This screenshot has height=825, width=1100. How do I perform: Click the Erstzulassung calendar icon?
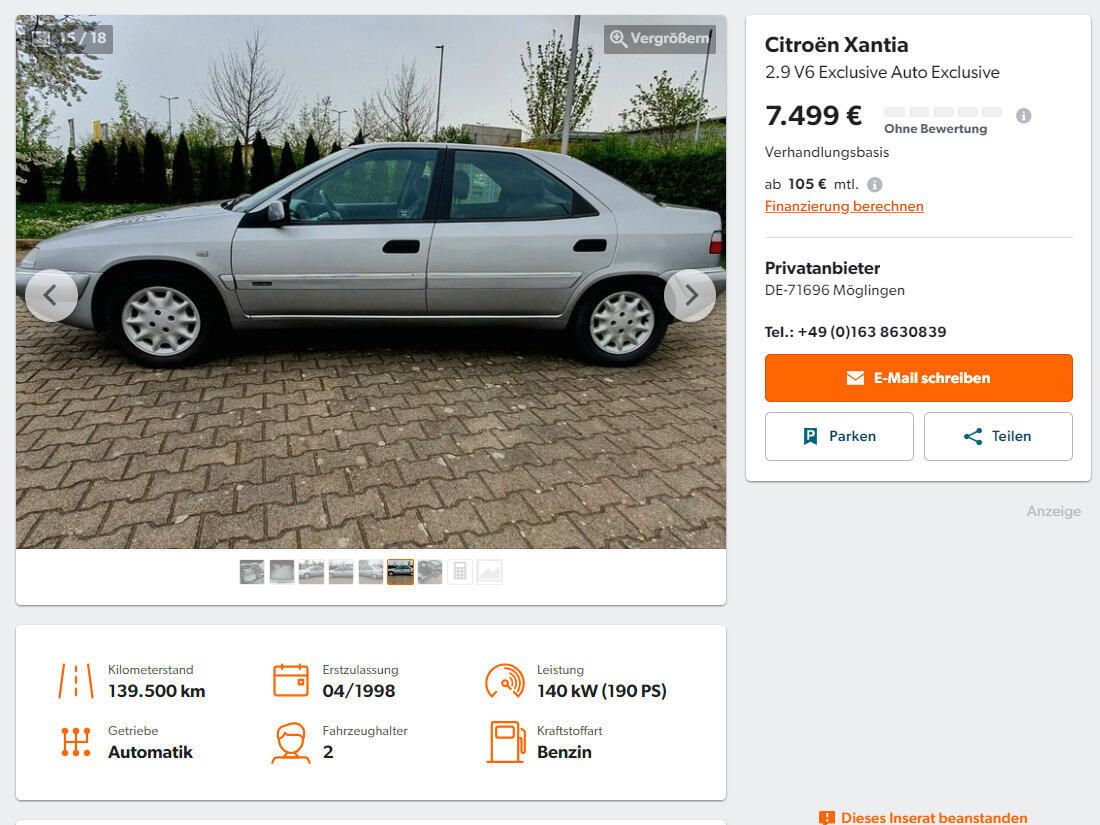pos(290,680)
